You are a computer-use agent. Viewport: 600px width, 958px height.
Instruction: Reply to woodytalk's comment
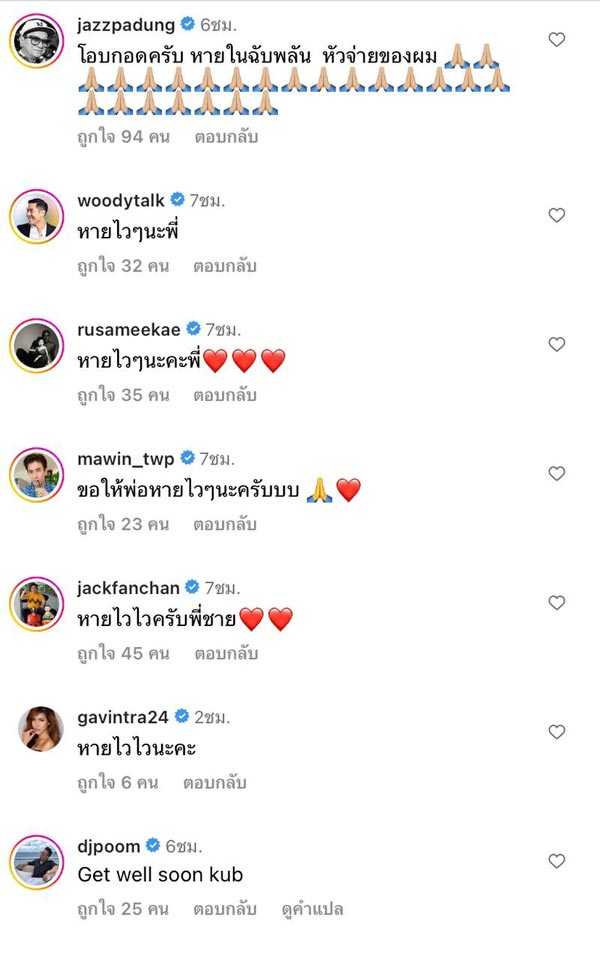coord(225,266)
